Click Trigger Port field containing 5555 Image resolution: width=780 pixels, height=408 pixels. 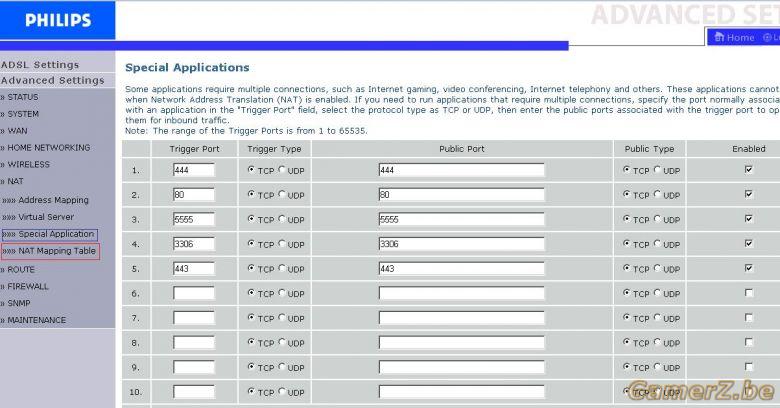point(194,219)
